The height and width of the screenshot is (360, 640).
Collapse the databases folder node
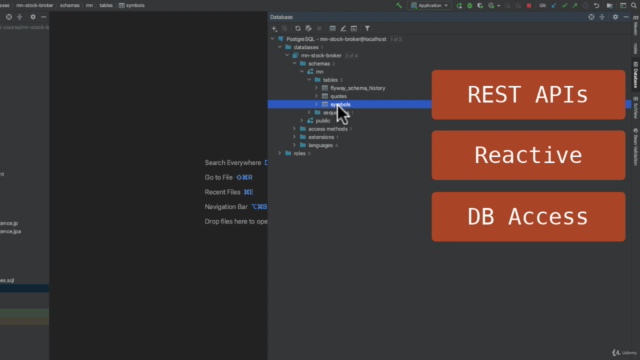(x=280, y=47)
